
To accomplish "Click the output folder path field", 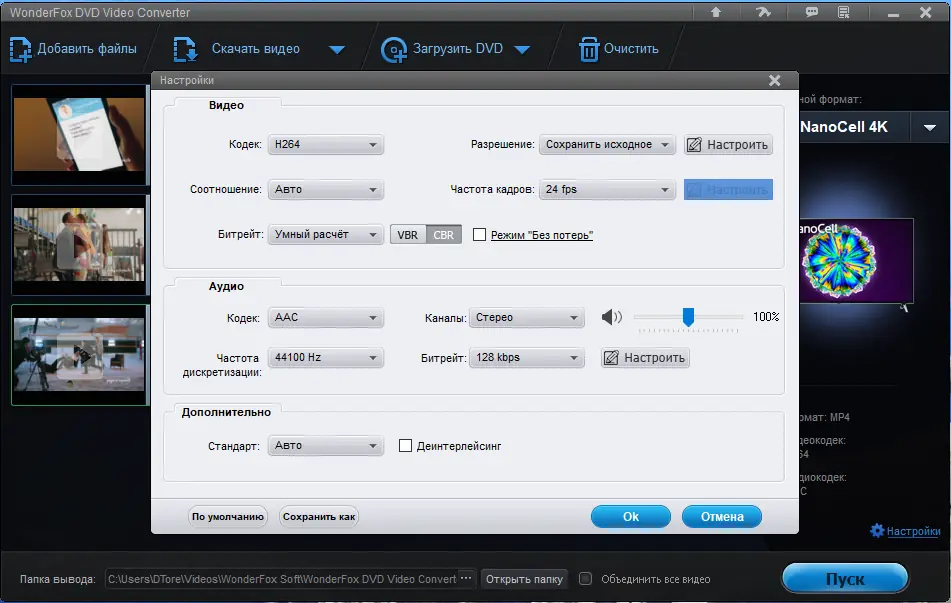I will pyautogui.click(x=282, y=579).
